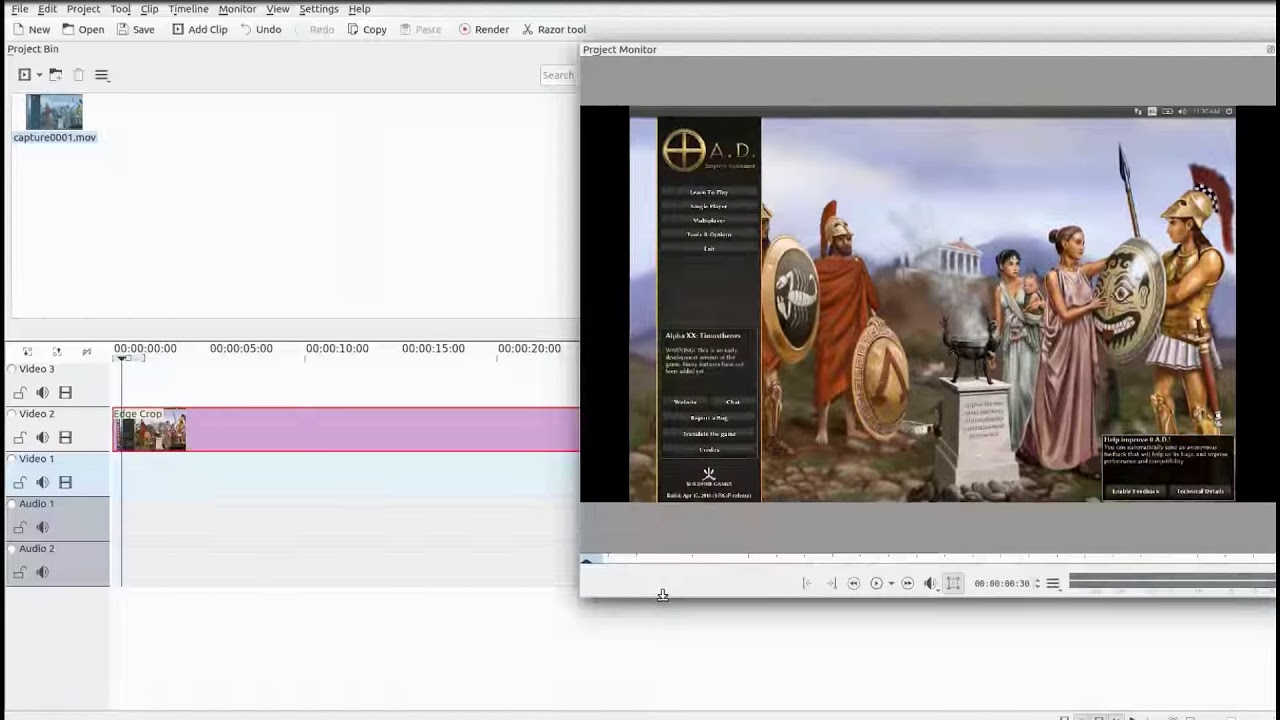Click the timeline playhead at 00:00:00:00
The height and width of the screenshot is (720, 1280).
[121, 358]
